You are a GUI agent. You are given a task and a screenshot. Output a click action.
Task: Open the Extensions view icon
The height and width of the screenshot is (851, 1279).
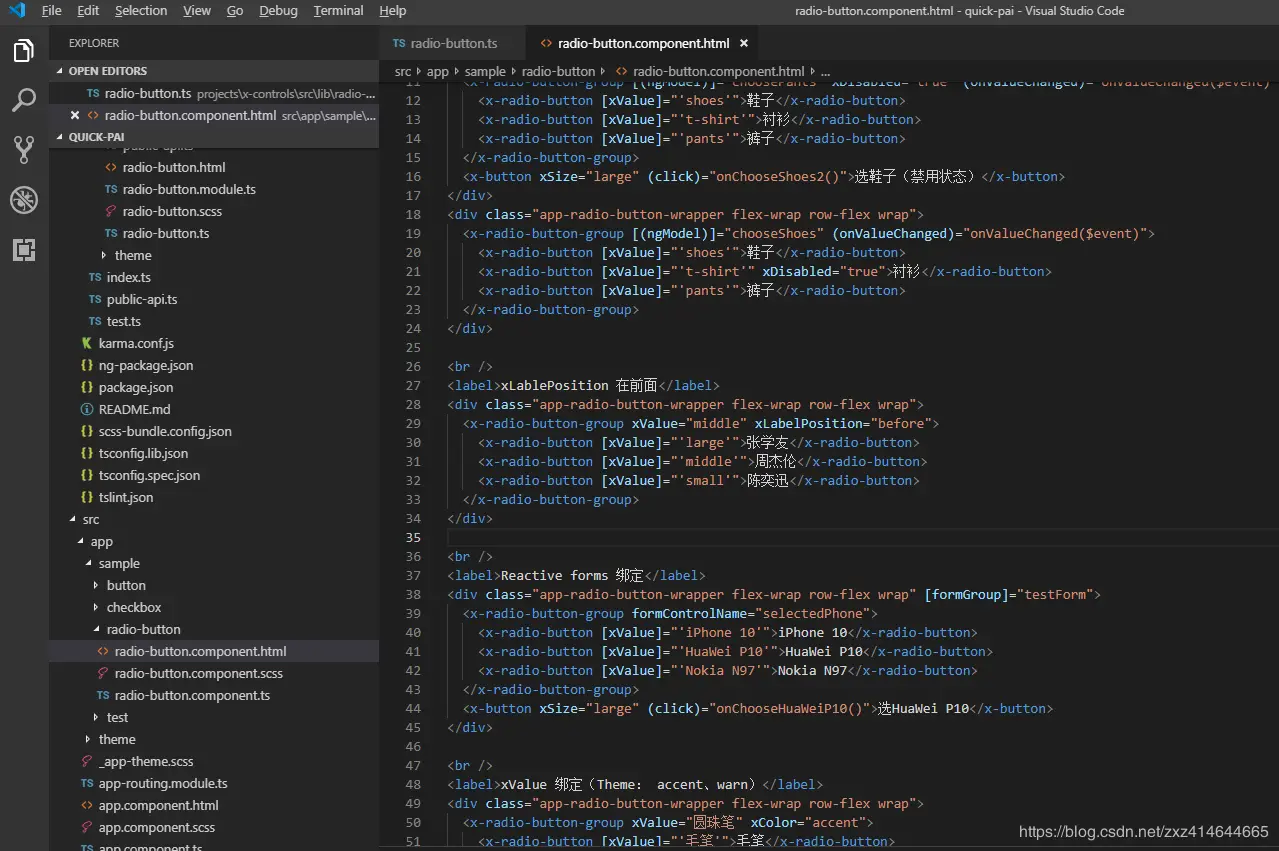pyautogui.click(x=24, y=250)
